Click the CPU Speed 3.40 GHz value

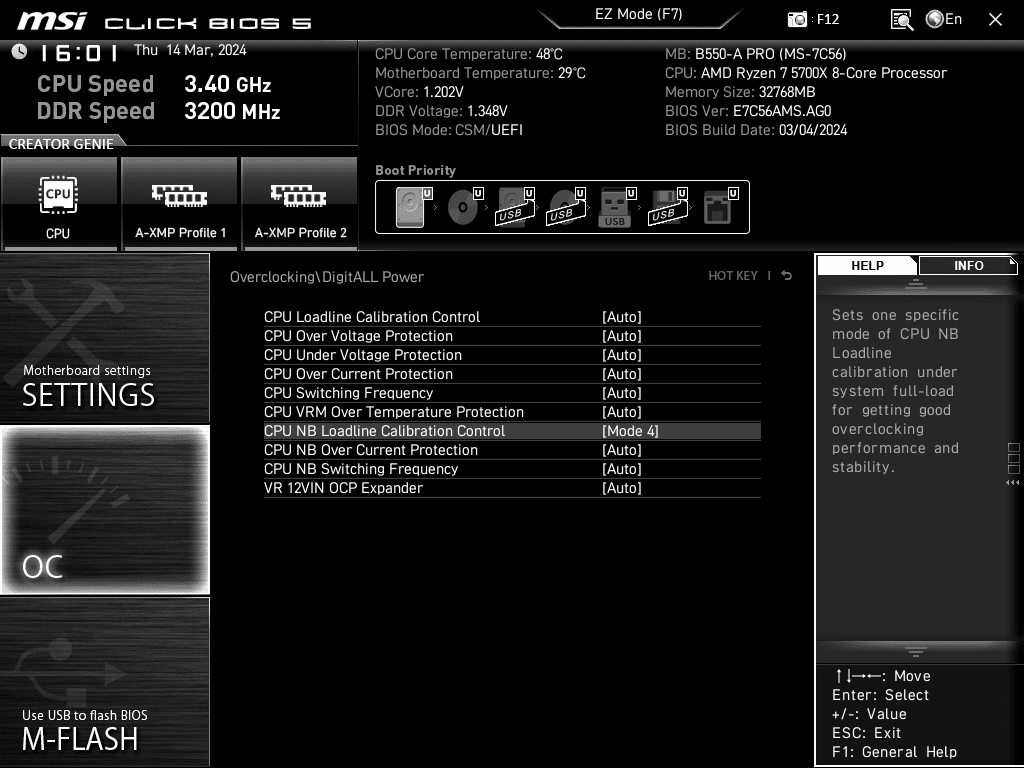click(x=227, y=84)
